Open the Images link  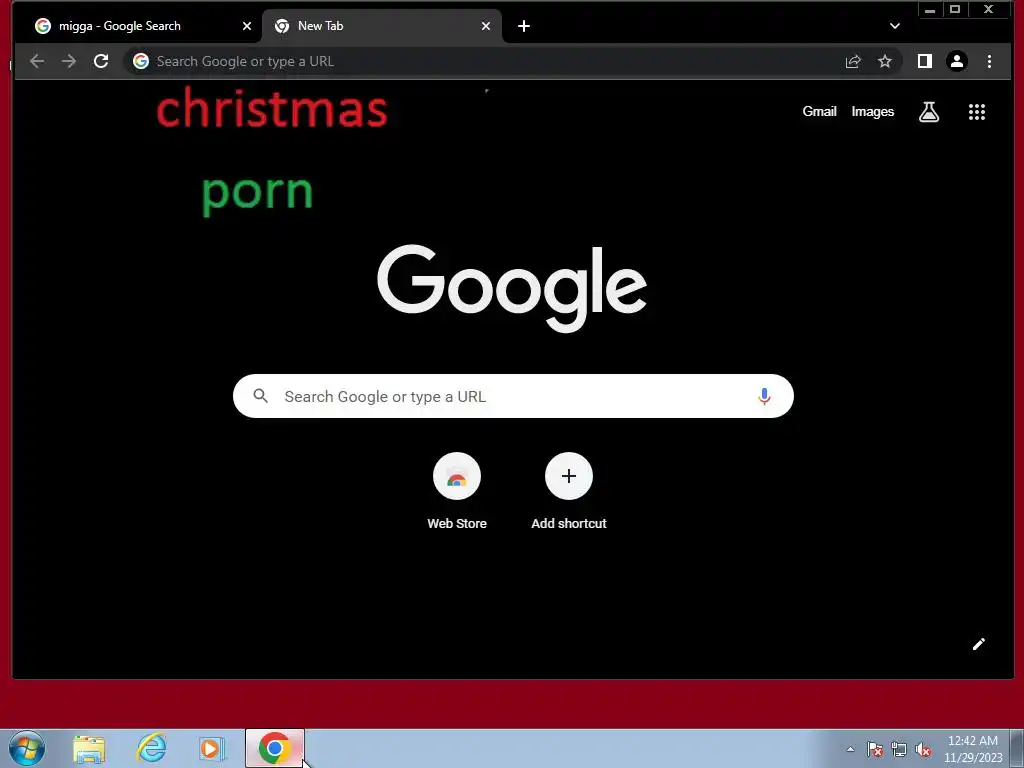click(x=872, y=112)
